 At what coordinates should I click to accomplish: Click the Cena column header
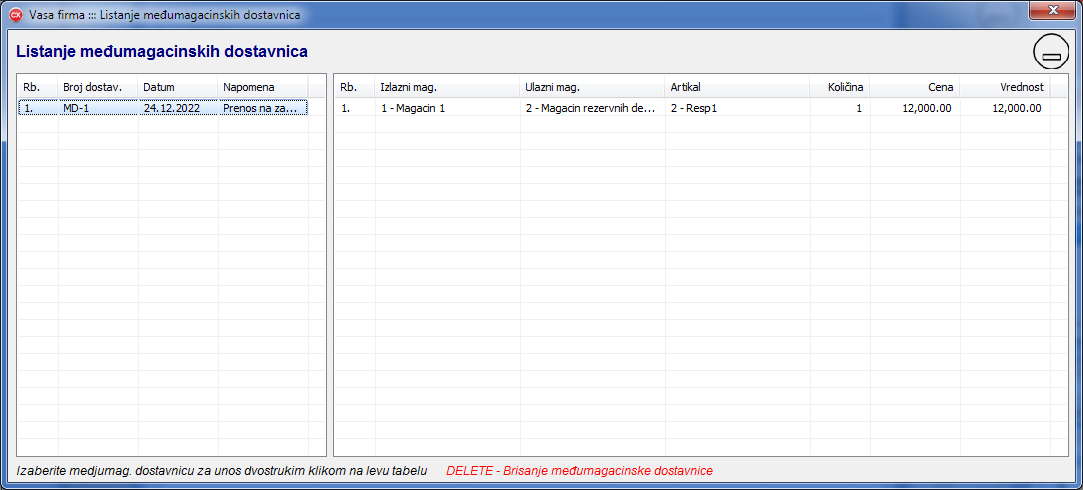(914, 87)
